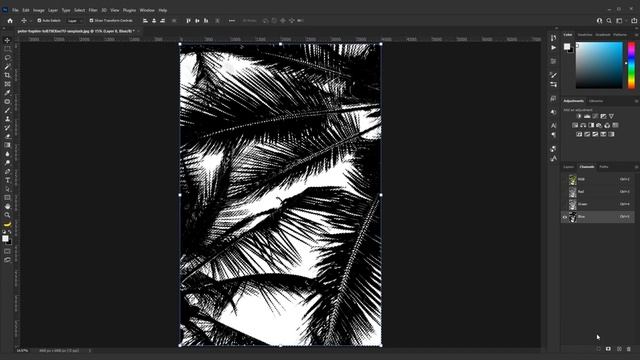Click the zoom percentage field in status bar
Screen dimensions: 640x360
point(22,350)
